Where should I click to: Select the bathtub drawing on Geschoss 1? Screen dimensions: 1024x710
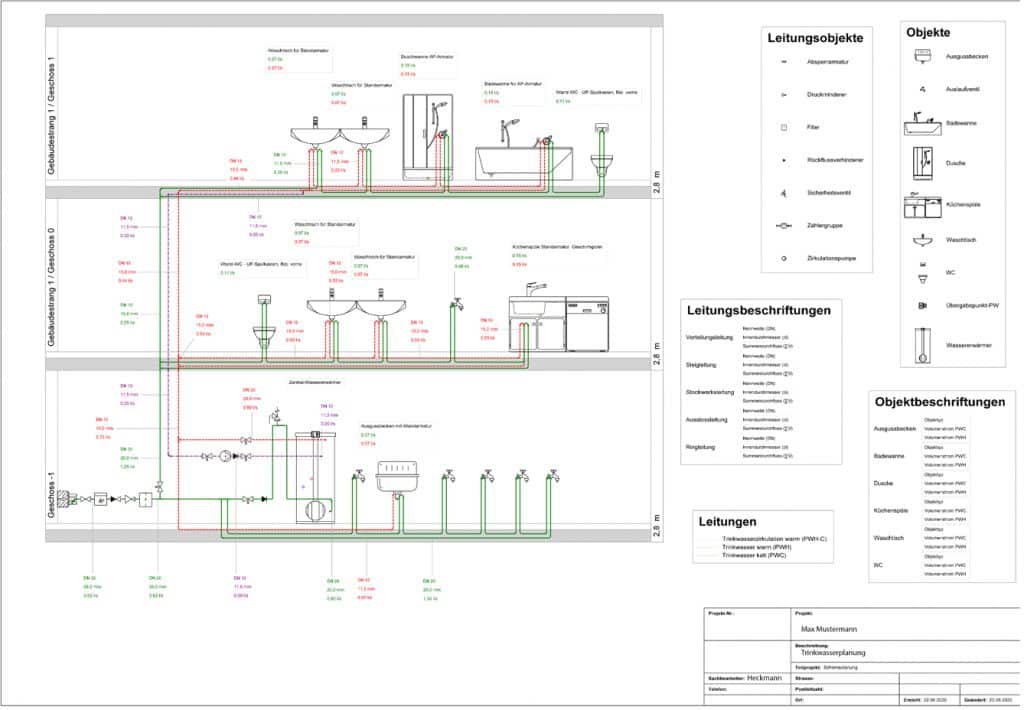pos(524,161)
